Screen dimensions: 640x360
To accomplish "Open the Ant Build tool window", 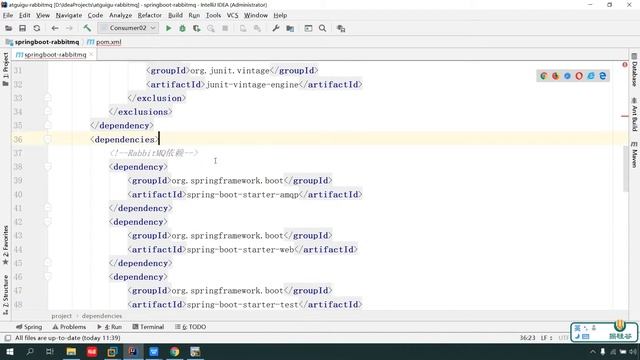I will [x=634, y=115].
